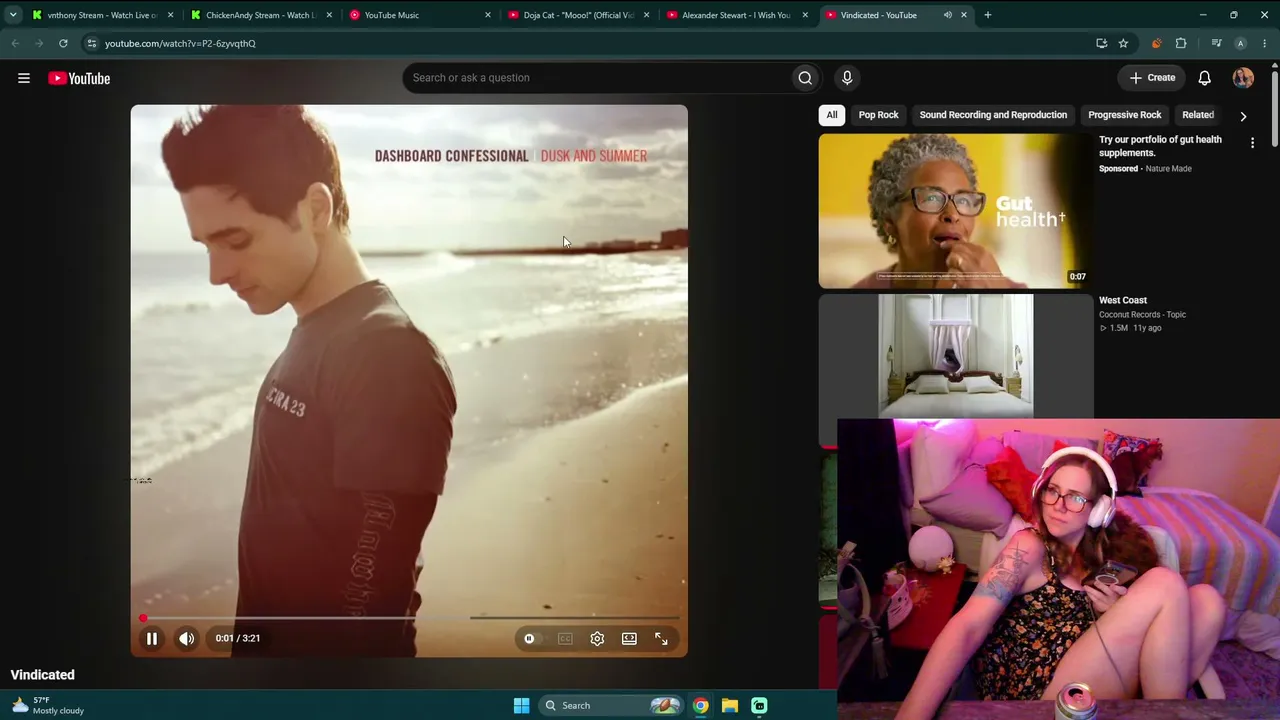Open the Windows Start menu
The height and width of the screenshot is (720, 1280).
(521, 705)
